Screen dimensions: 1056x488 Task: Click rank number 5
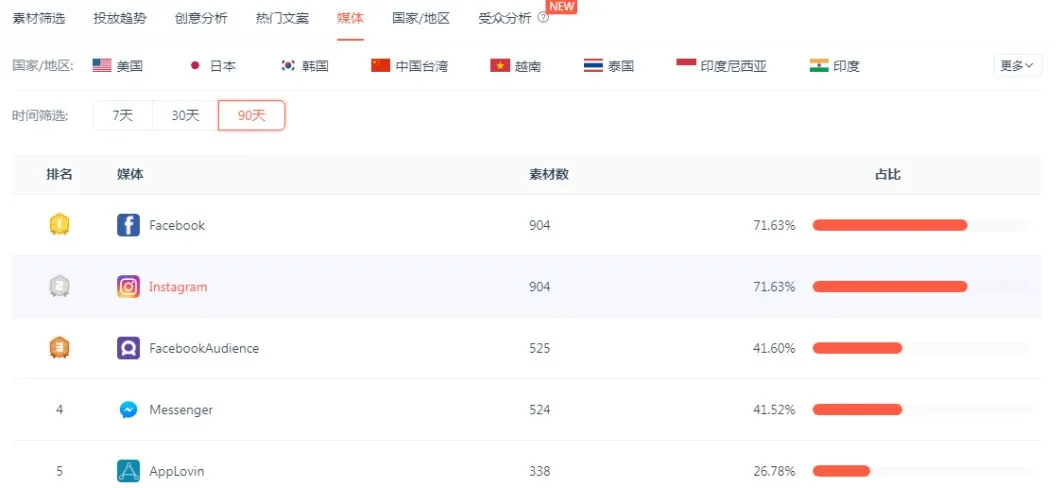pos(59,471)
